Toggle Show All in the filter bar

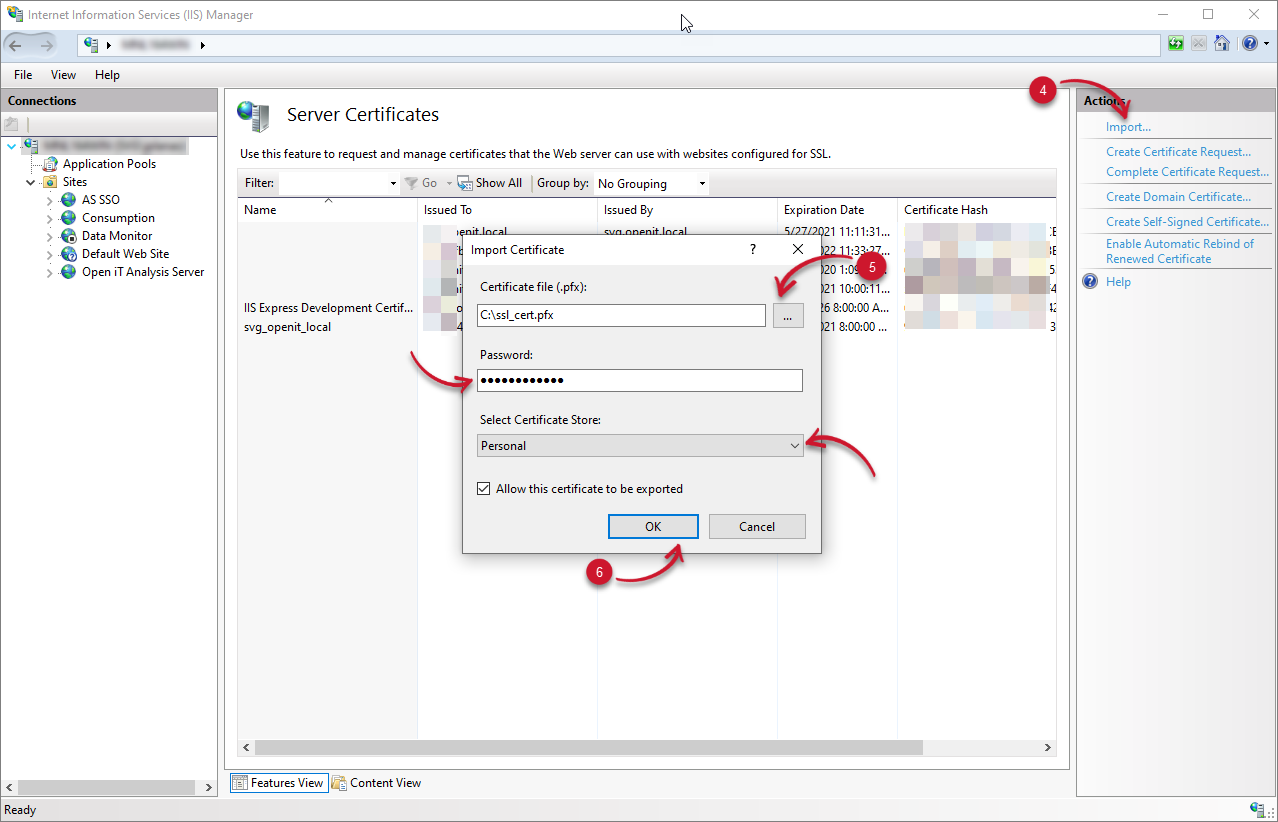pos(490,182)
